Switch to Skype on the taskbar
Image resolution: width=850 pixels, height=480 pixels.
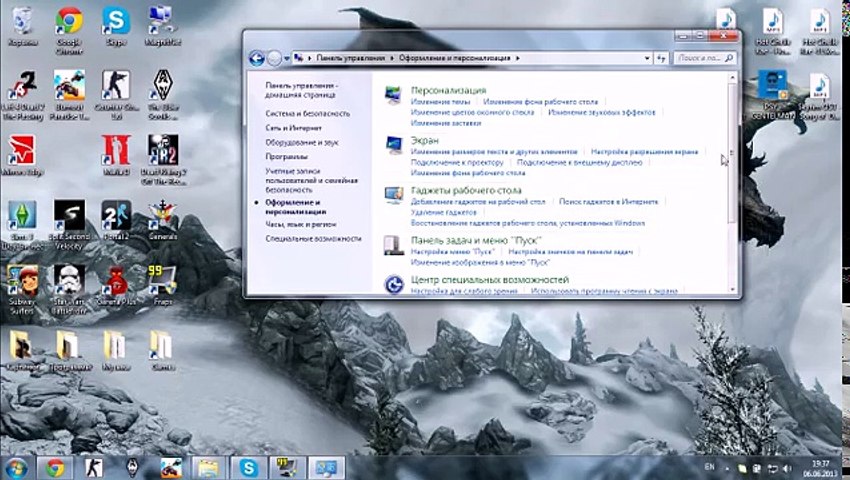pyautogui.click(x=248, y=468)
